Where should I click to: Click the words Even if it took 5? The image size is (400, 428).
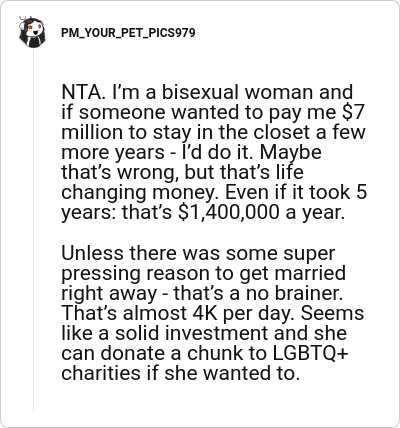point(296,192)
